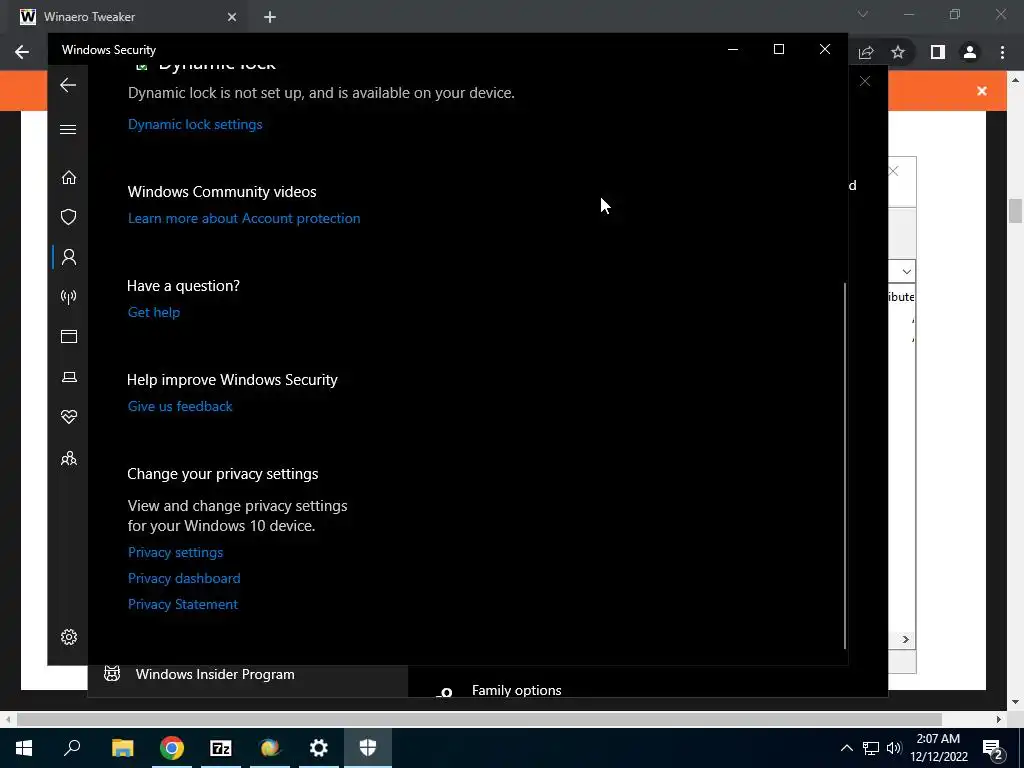Click the browser page vertical scrollbar thumb
This screenshot has height=768, width=1024.
tap(1015, 210)
